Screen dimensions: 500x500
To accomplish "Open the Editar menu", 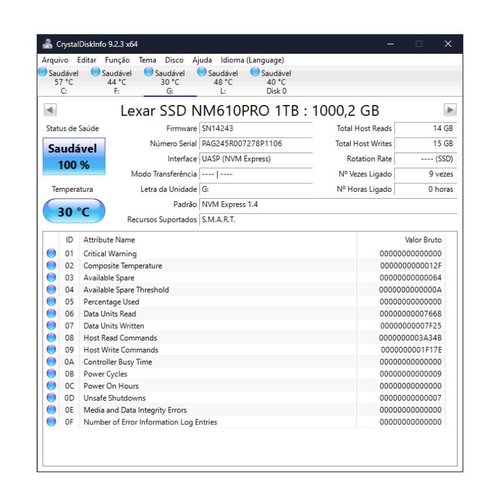I will 87,60.
